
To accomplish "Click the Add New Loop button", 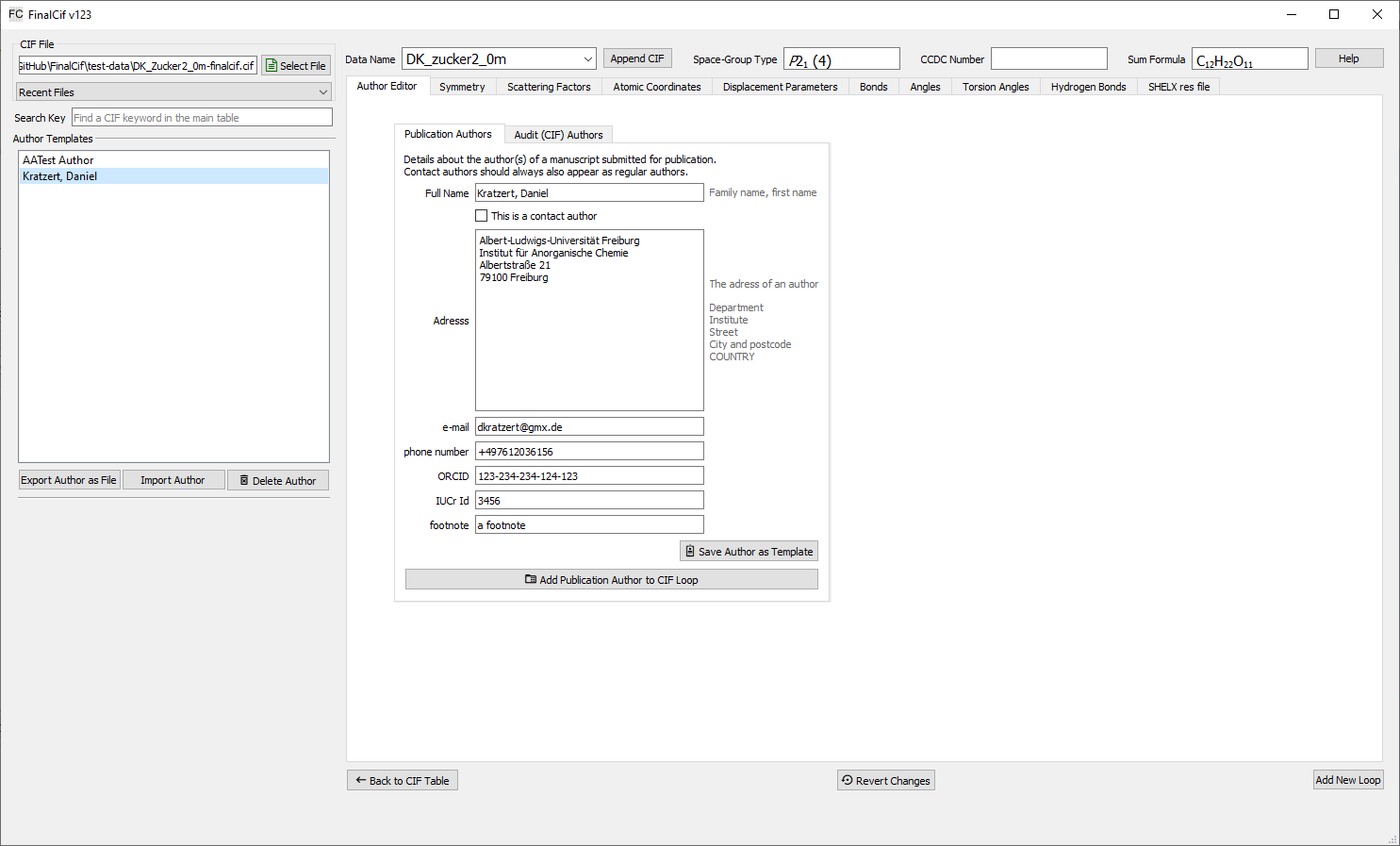I will click(x=1347, y=780).
